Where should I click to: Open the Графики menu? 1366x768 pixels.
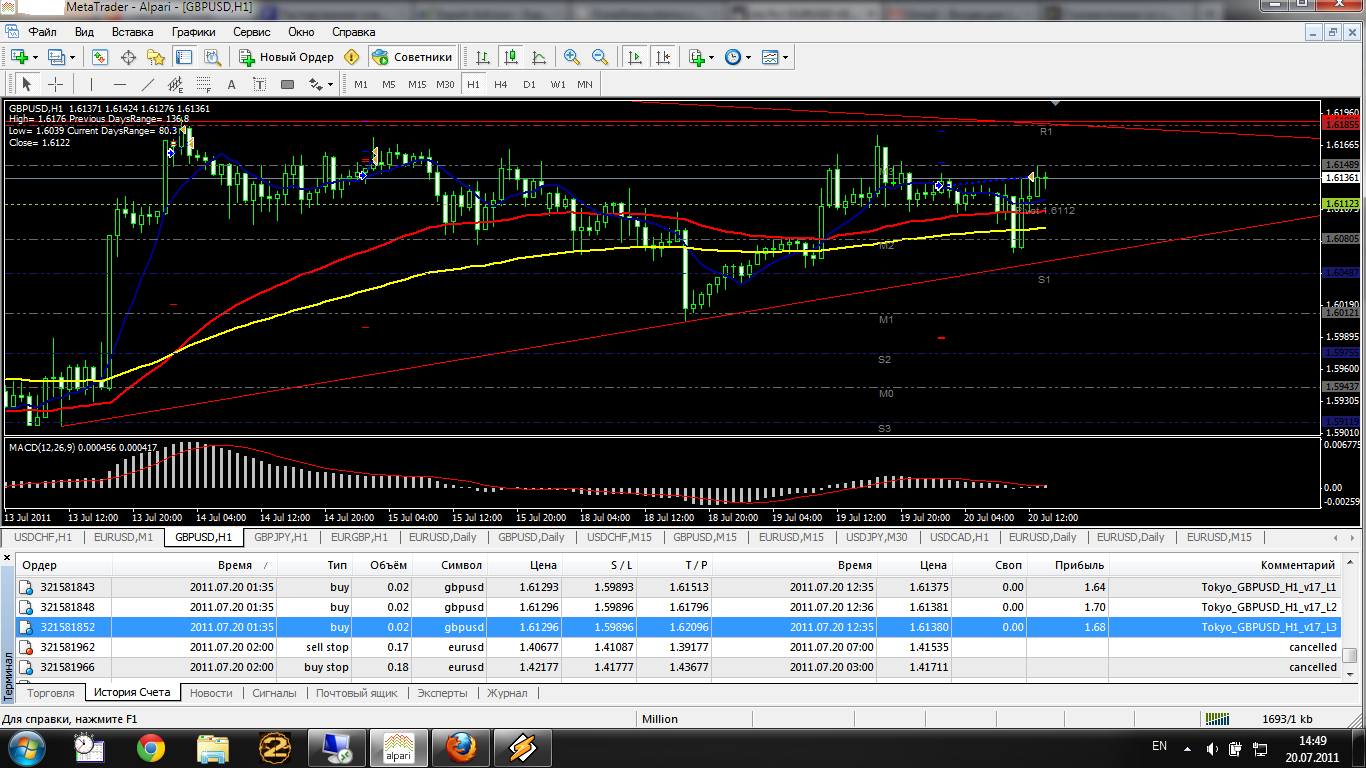(x=193, y=32)
